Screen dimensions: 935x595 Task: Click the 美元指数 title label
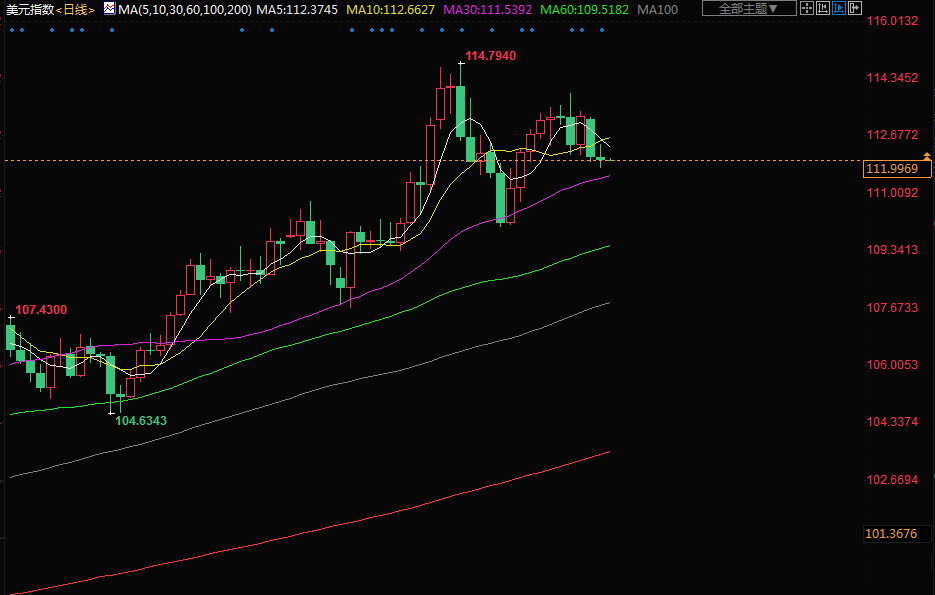point(27,9)
